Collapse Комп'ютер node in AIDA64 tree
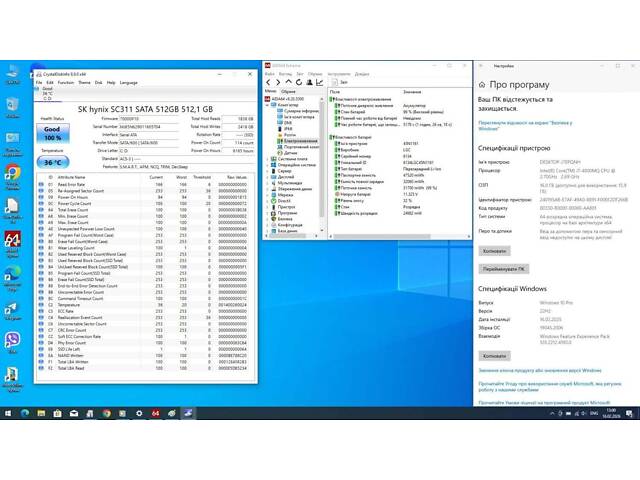The height and width of the screenshot is (480, 640). (267, 105)
